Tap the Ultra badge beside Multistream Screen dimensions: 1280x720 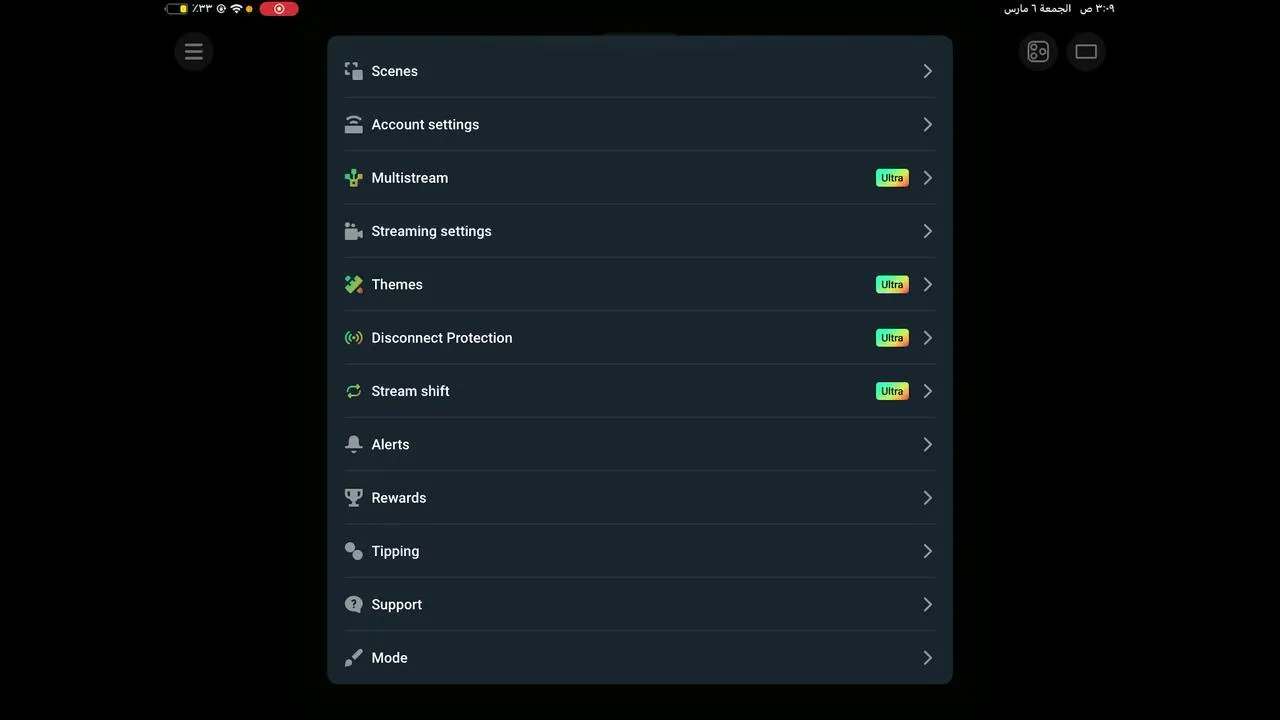click(x=892, y=178)
